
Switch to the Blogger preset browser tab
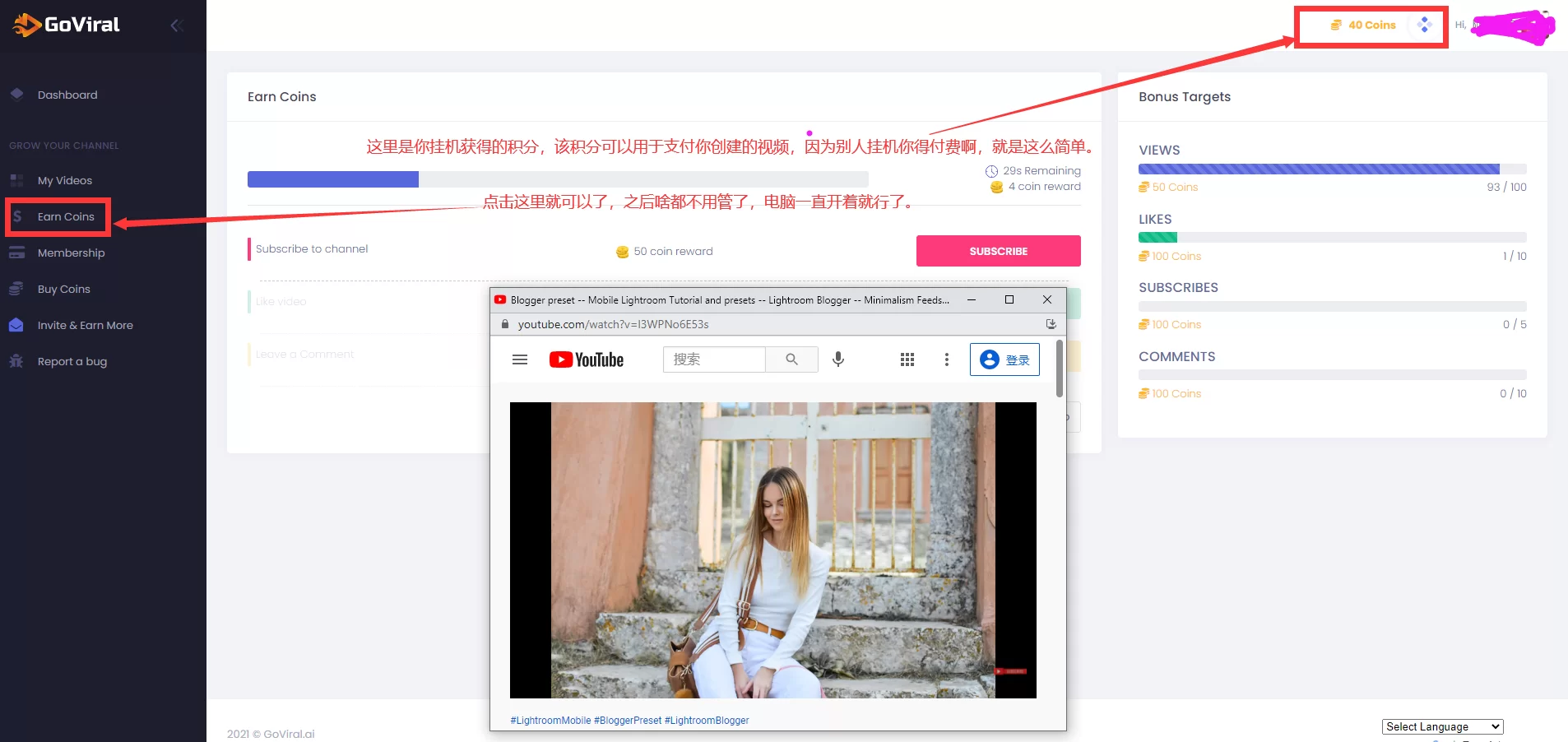click(724, 299)
